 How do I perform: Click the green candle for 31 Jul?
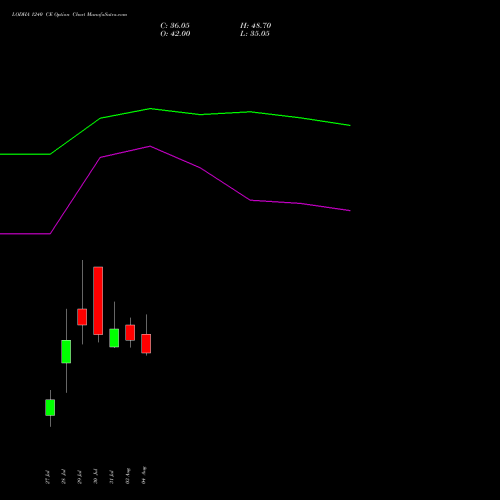click(114, 338)
